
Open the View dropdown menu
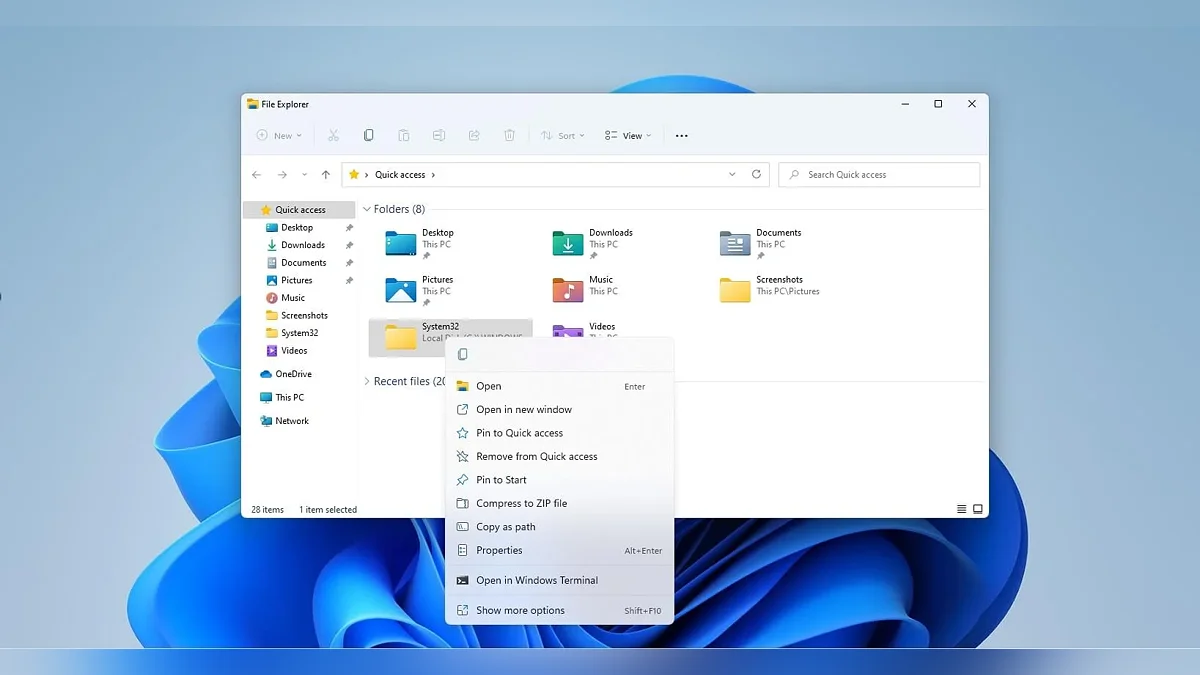click(628, 135)
